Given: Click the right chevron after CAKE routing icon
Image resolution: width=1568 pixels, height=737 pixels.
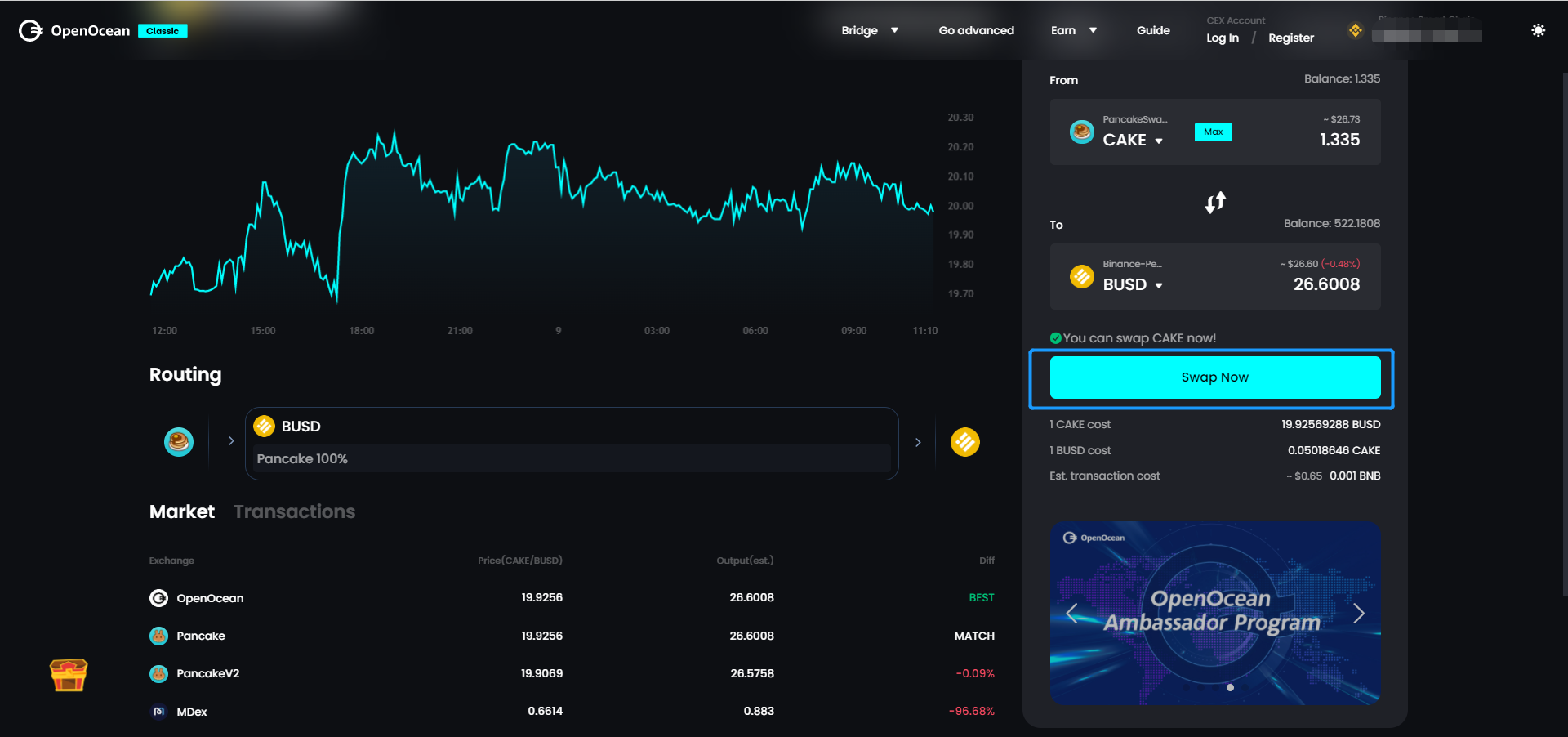Looking at the screenshot, I should coord(231,441).
